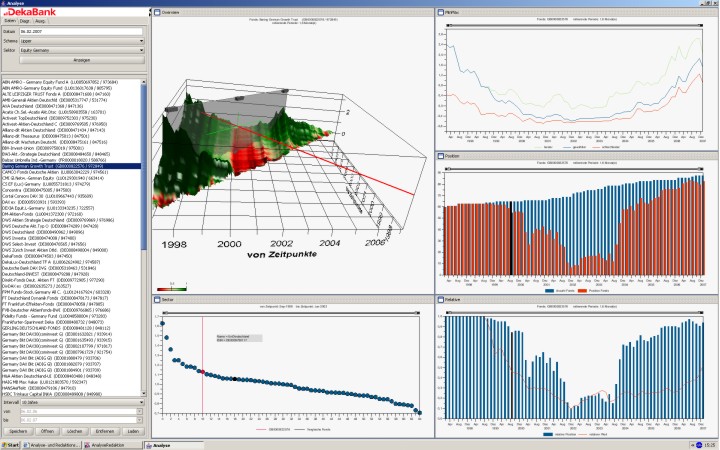Select 'DWS Investa' fund row

tap(72, 238)
